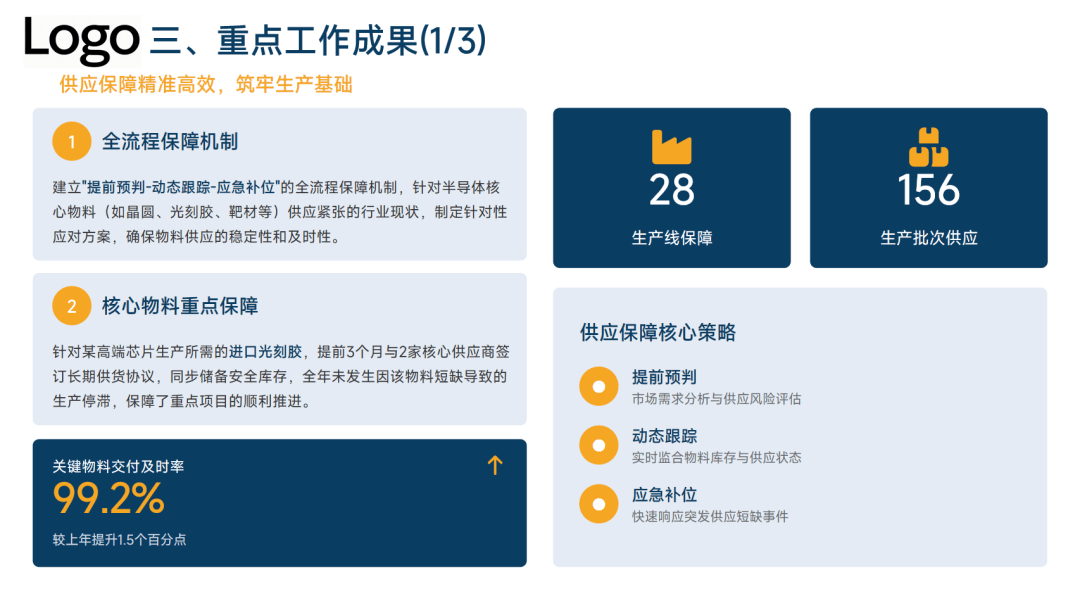1080x608 pixels.
Task: Select the orange number 2 circle
Action: click(72, 306)
